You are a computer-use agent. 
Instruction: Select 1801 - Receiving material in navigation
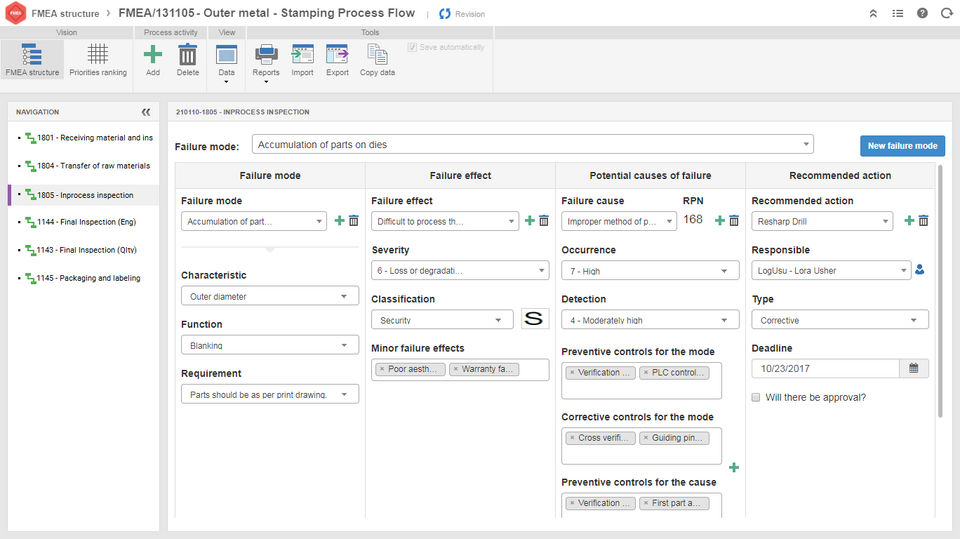[x=90, y=138]
